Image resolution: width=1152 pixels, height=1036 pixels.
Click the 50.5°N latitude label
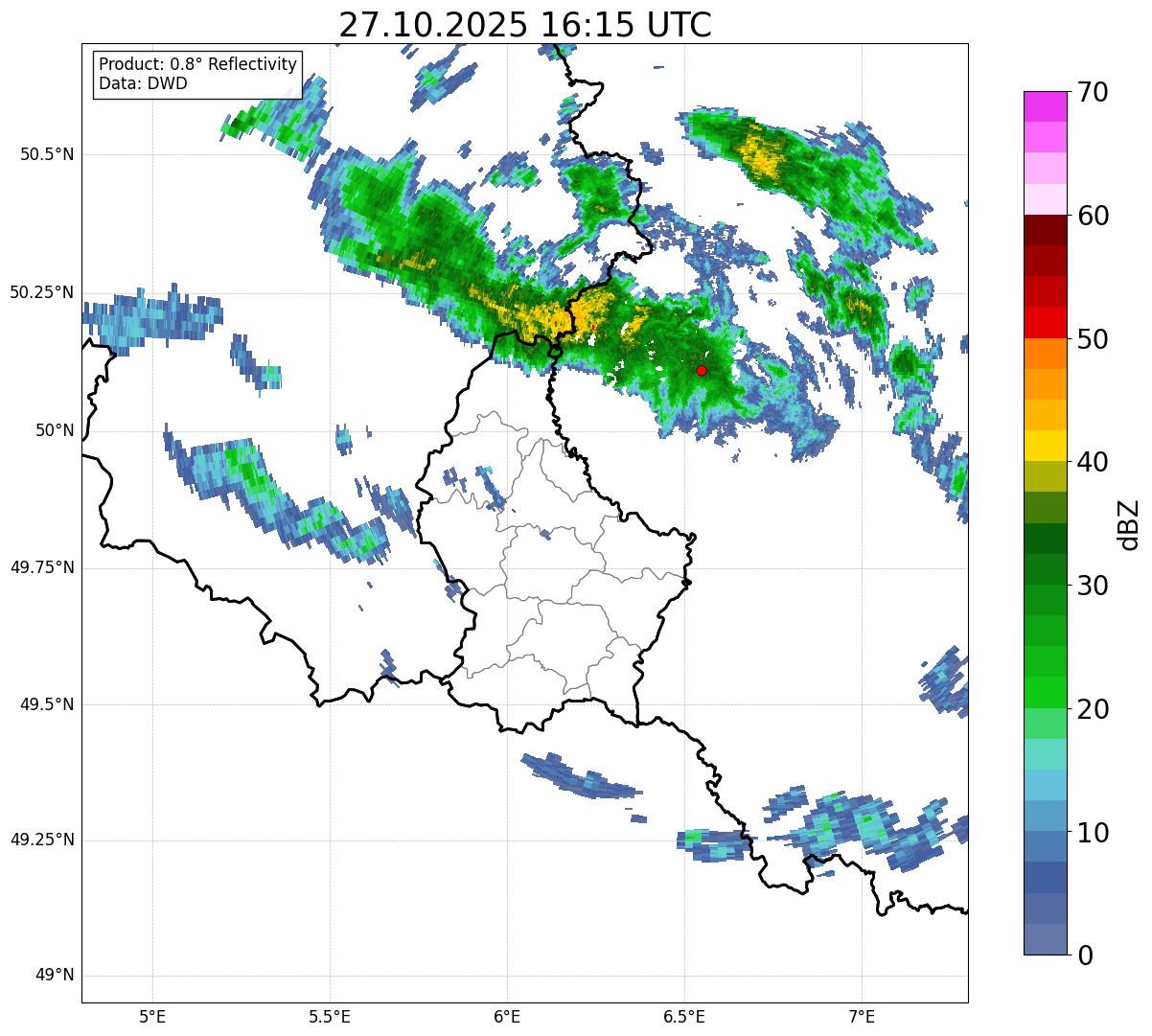tap(48, 154)
